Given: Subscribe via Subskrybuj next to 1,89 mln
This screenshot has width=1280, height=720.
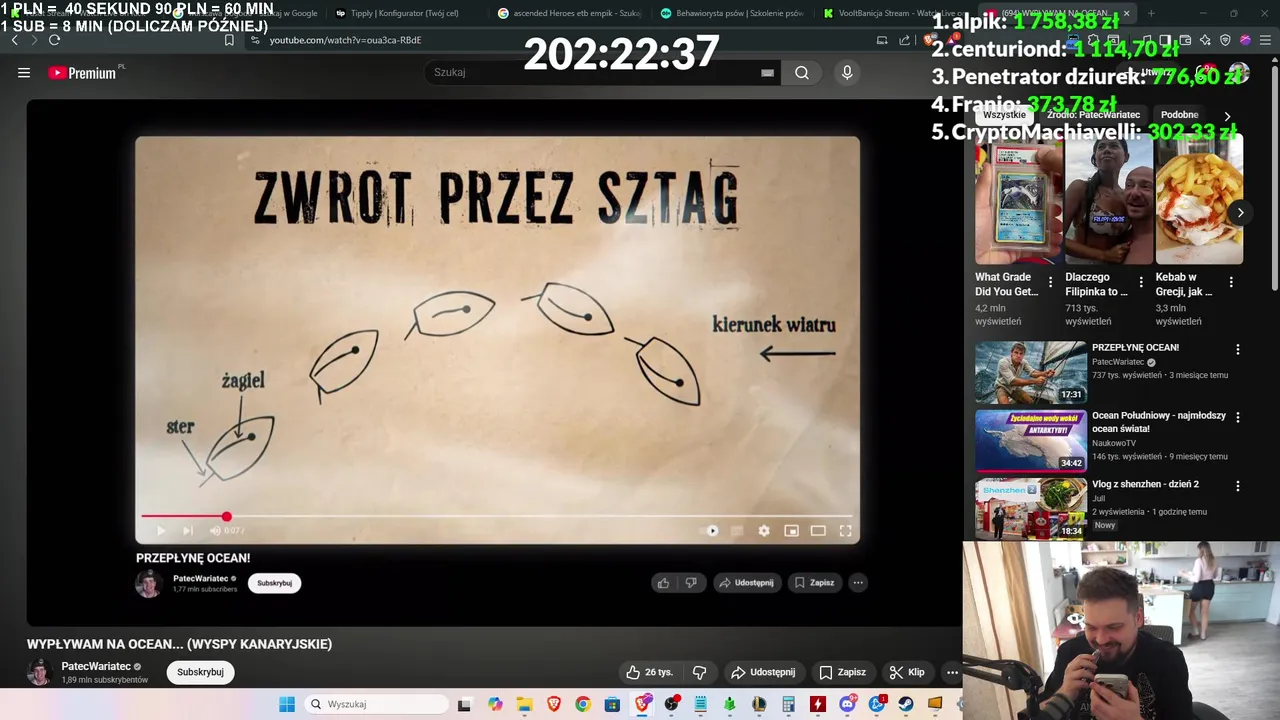Looking at the screenshot, I should [200, 672].
